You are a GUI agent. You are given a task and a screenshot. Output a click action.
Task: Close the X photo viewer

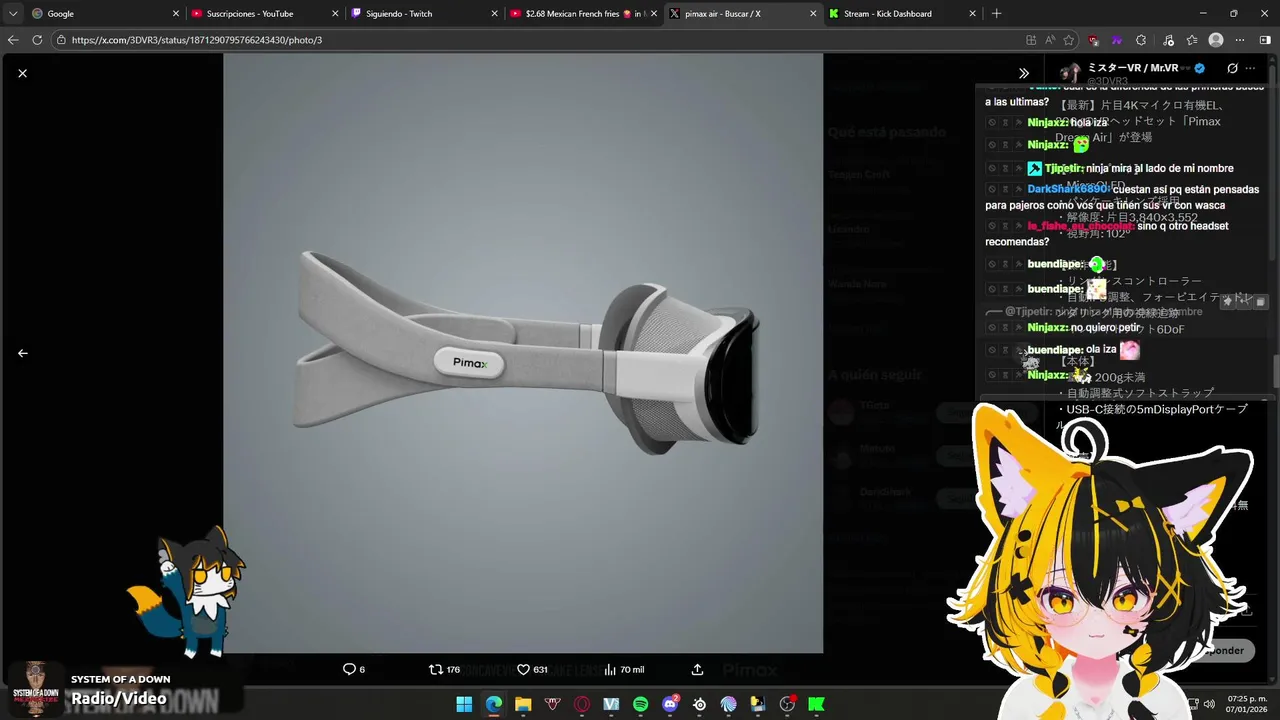click(22, 73)
